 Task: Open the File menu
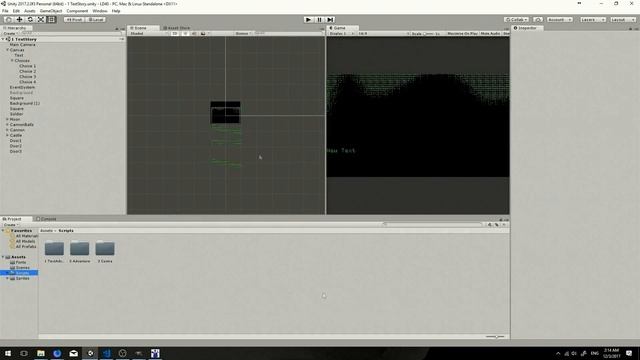5,11
